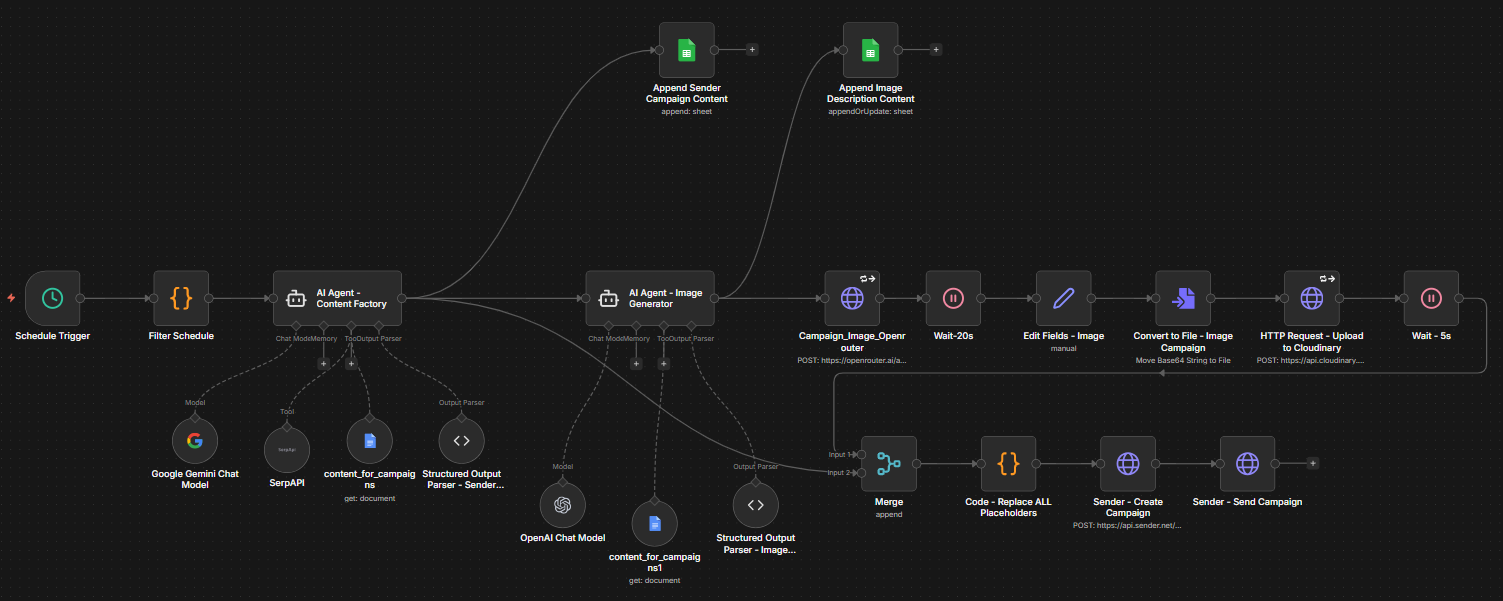The image size is (1503, 601).
Task: Select the SerpAPI tool node
Action: coord(288,450)
